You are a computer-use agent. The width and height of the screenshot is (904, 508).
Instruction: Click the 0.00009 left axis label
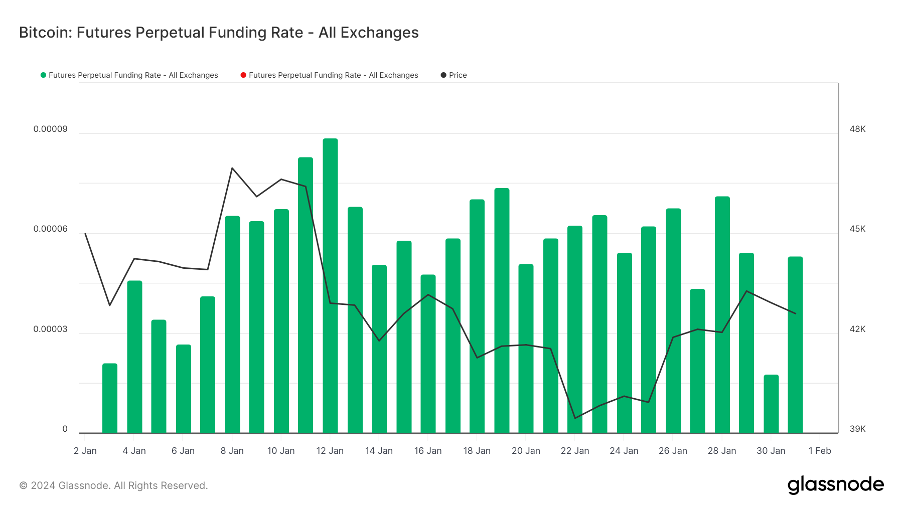tap(50, 129)
